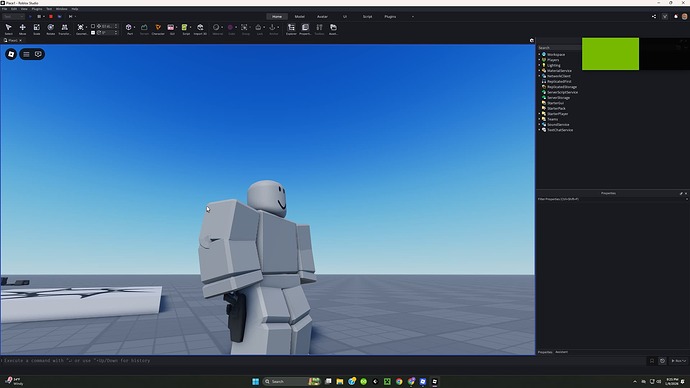Open the Part dropdown arrow
The image size is (690, 388).
(x=134, y=27)
